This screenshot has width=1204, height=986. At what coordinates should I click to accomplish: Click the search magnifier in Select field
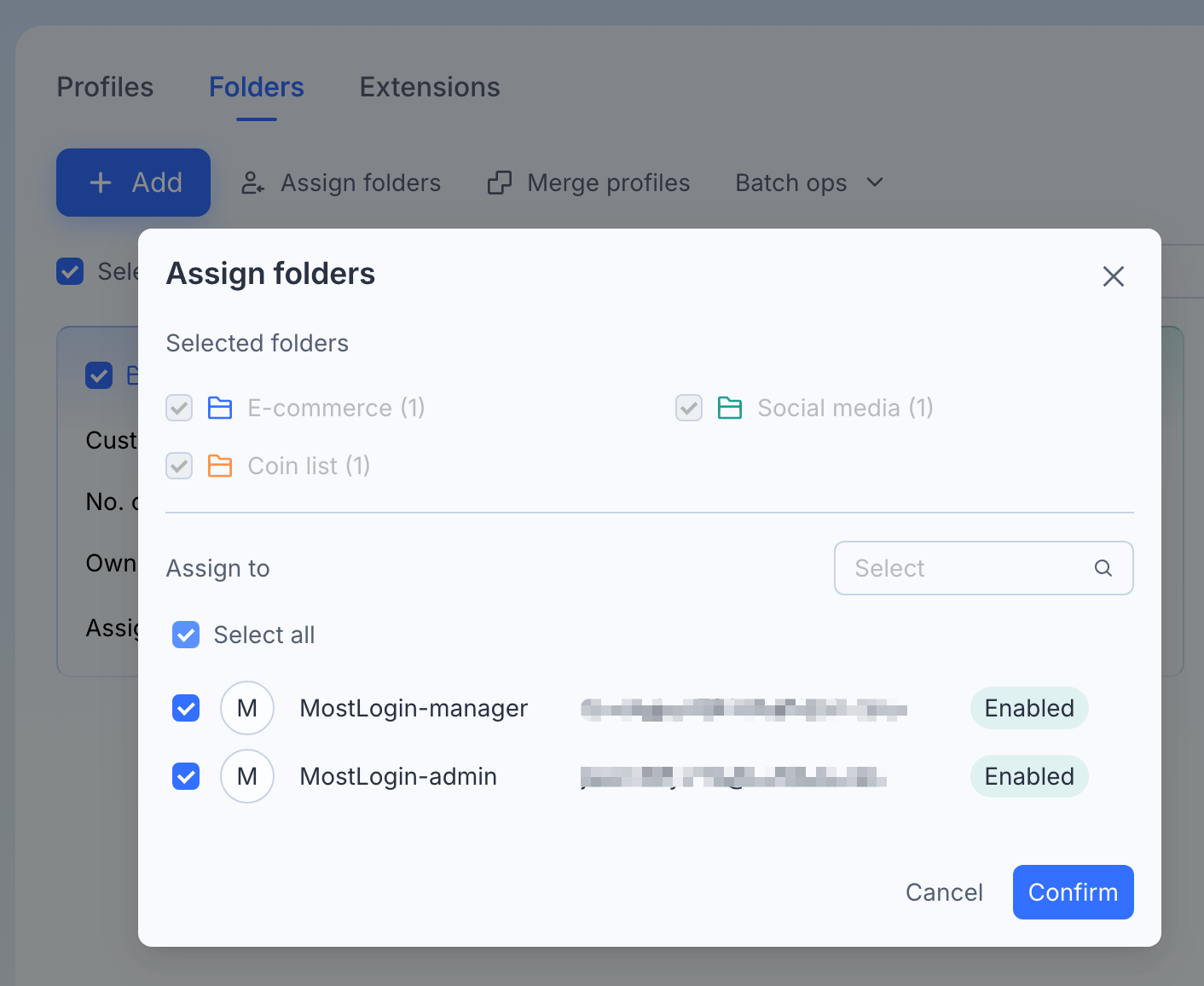[1103, 568]
